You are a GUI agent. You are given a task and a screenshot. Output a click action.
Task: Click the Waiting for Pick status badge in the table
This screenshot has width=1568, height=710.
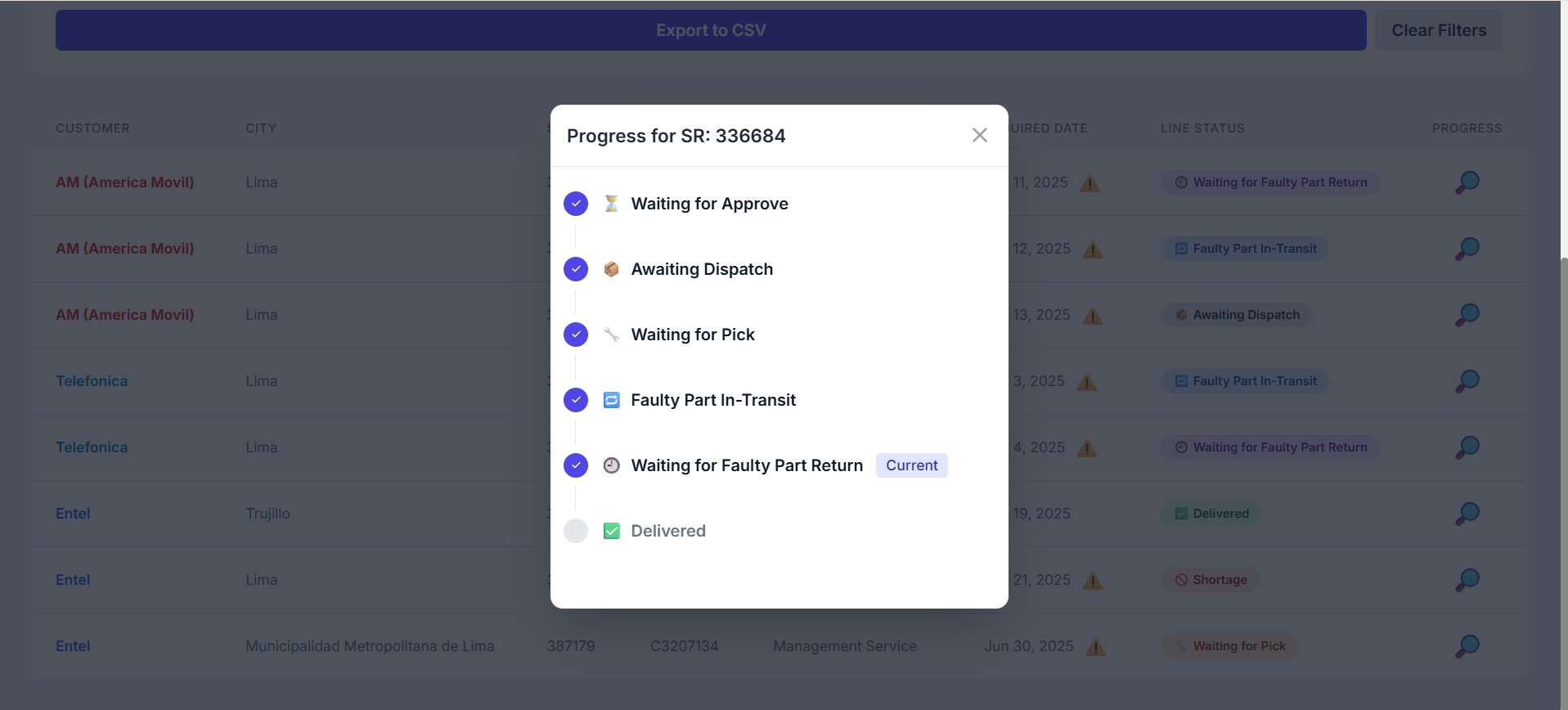[x=1229, y=646]
